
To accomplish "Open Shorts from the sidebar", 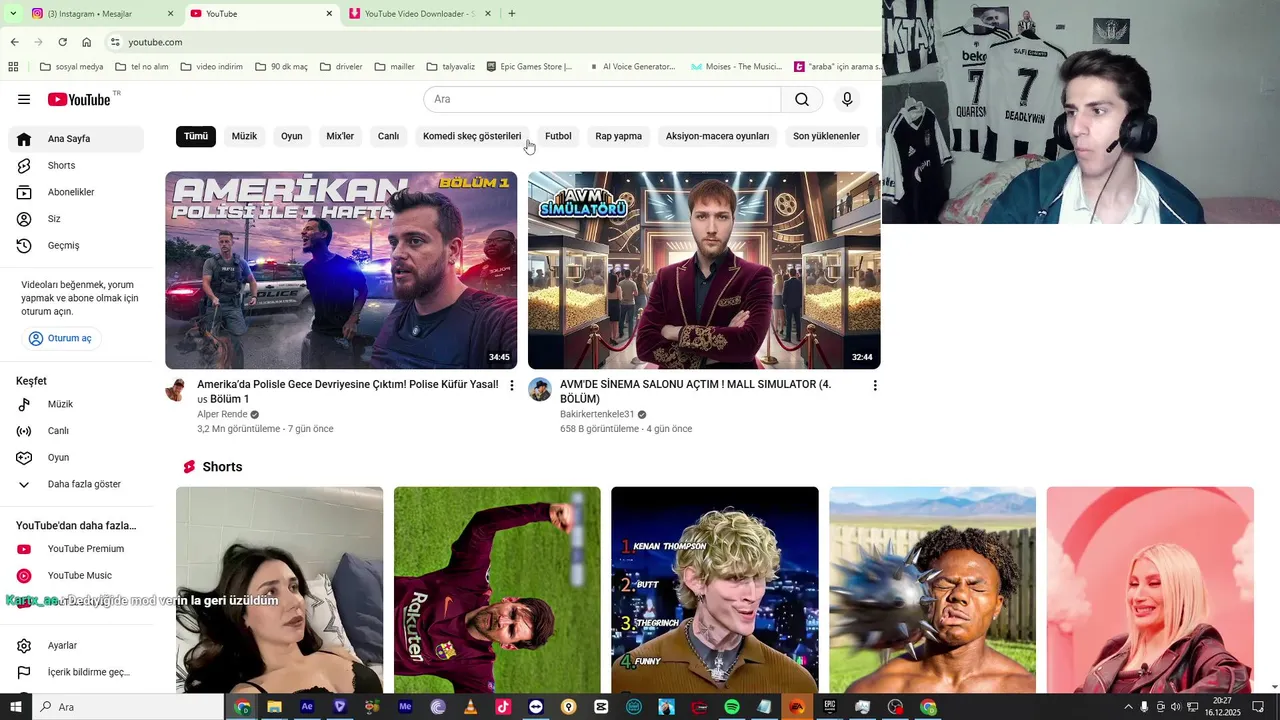I will [76, 165].
